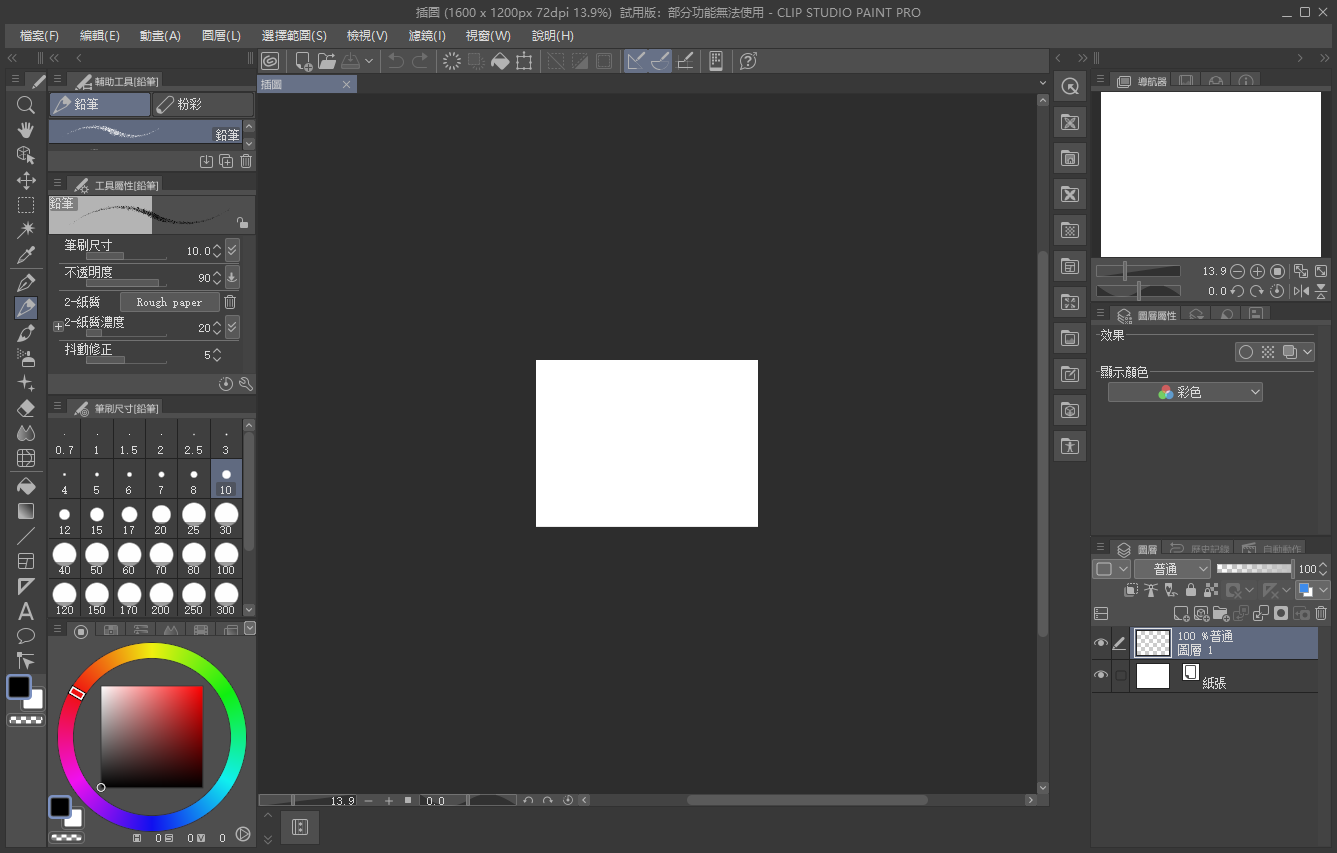Open the 顯示顏色 彩色 dropdown
The width and height of the screenshot is (1337, 853).
[1185, 391]
